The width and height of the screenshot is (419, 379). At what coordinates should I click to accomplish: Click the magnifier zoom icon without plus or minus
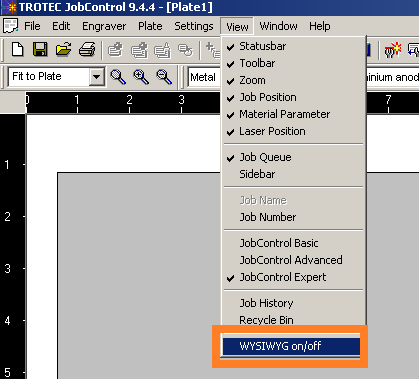(118, 77)
